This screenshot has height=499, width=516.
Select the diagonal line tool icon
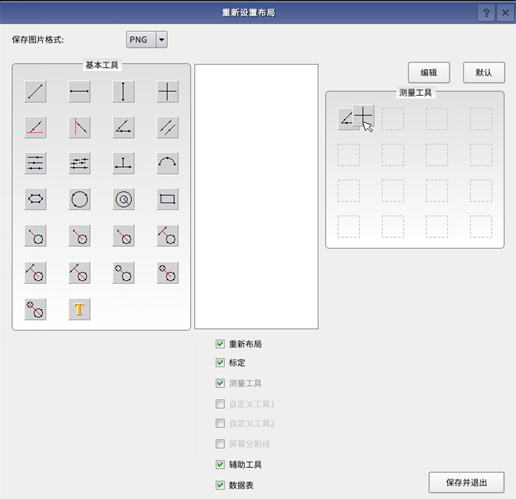(x=35, y=91)
